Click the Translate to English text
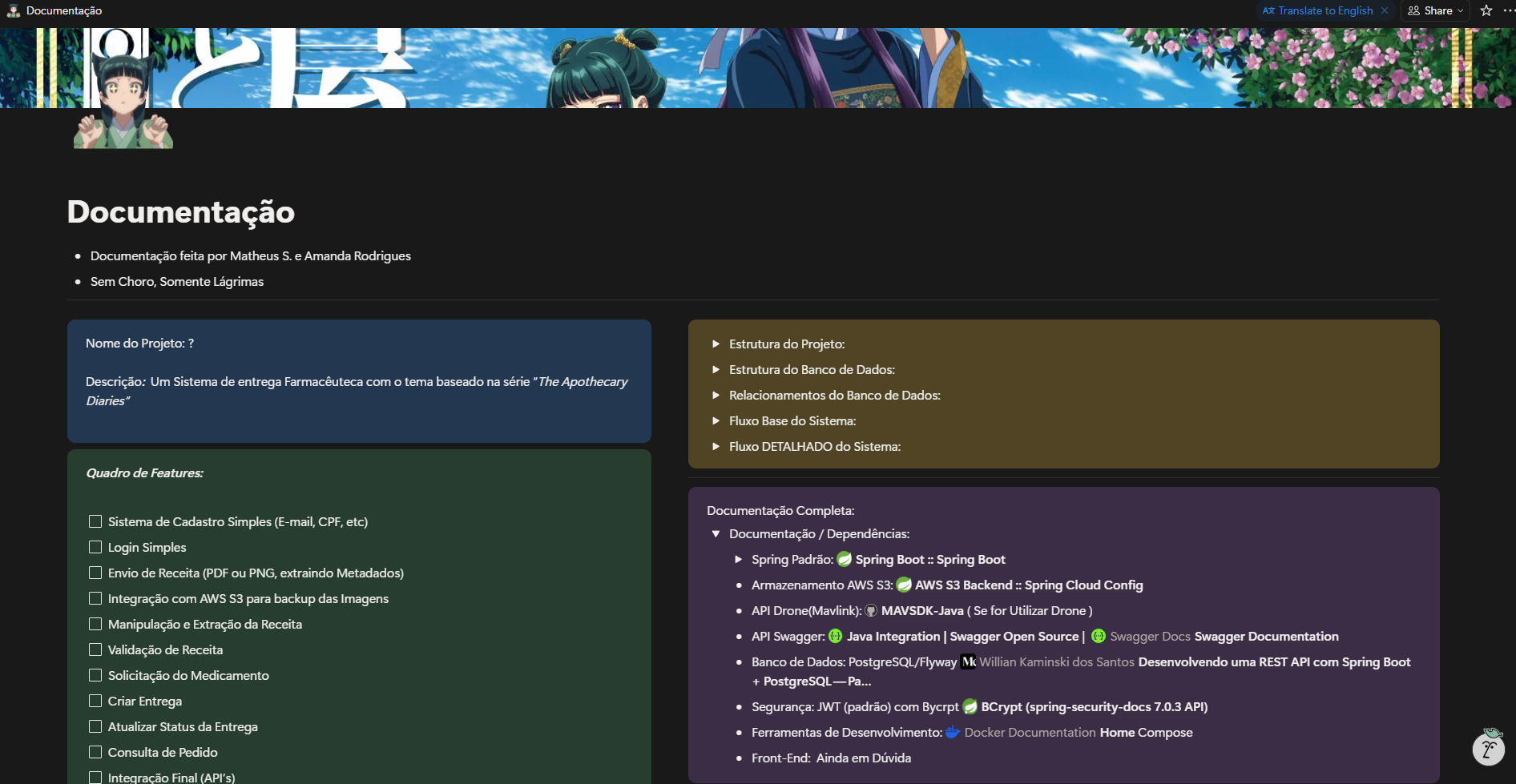The height and width of the screenshot is (784, 1516). pyautogui.click(x=1325, y=10)
